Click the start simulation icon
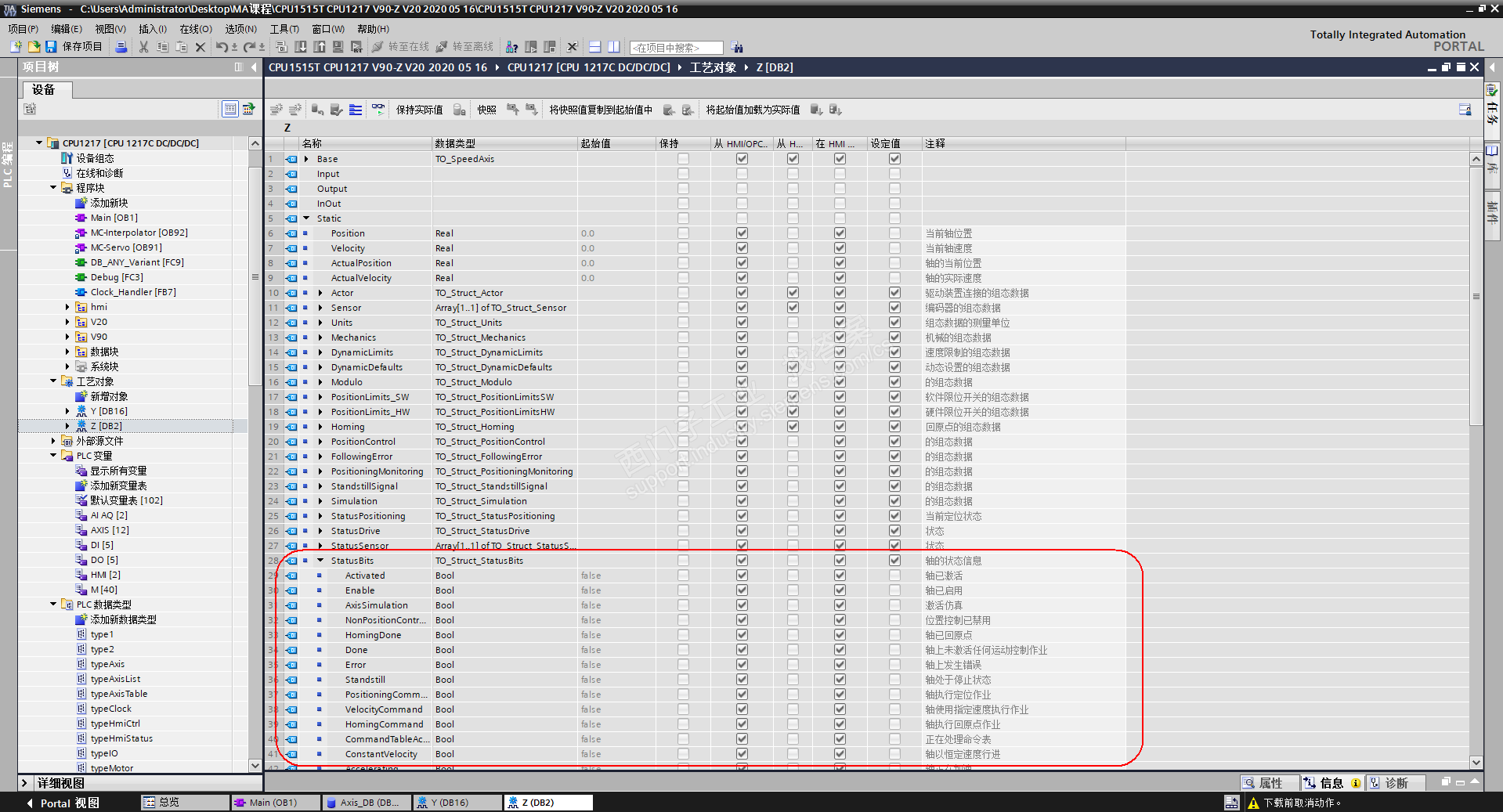The width and height of the screenshot is (1503, 812). pos(338,47)
